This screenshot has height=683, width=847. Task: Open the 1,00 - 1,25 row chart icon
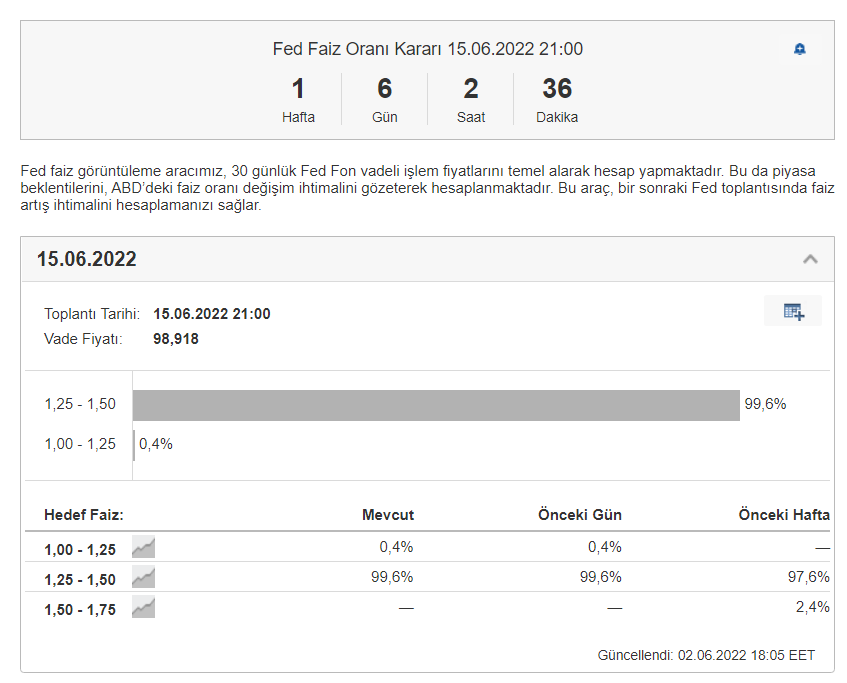click(143, 547)
